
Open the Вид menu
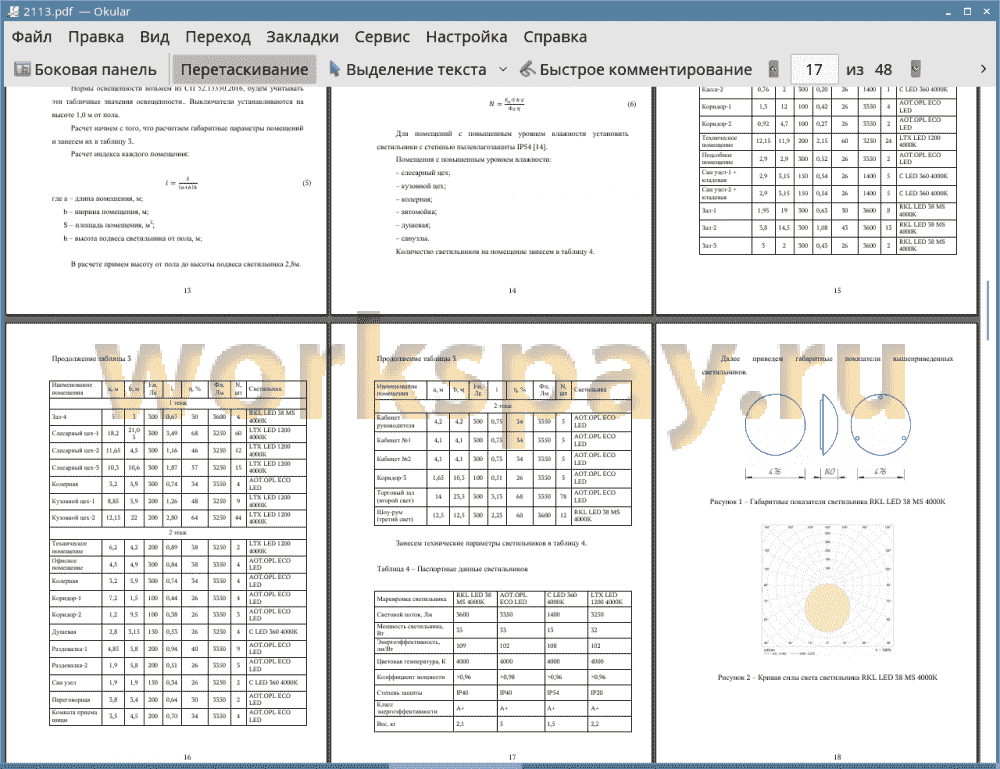154,37
